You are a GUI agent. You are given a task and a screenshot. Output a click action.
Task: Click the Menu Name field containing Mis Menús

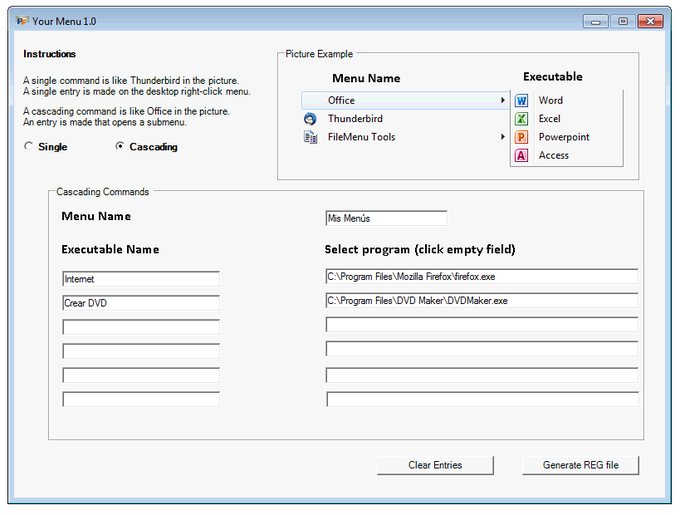(386, 218)
